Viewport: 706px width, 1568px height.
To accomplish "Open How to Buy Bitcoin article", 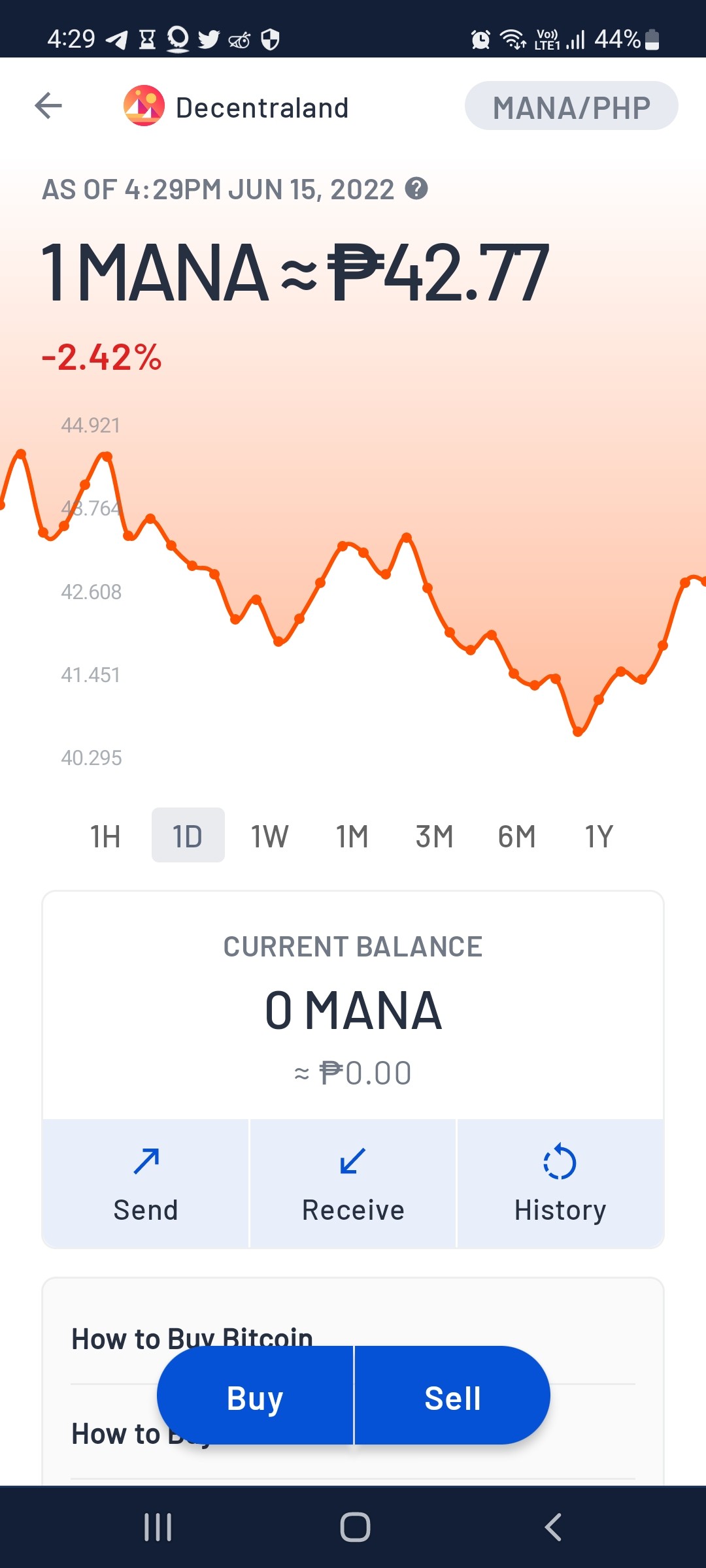I will pyautogui.click(x=192, y=1339).
